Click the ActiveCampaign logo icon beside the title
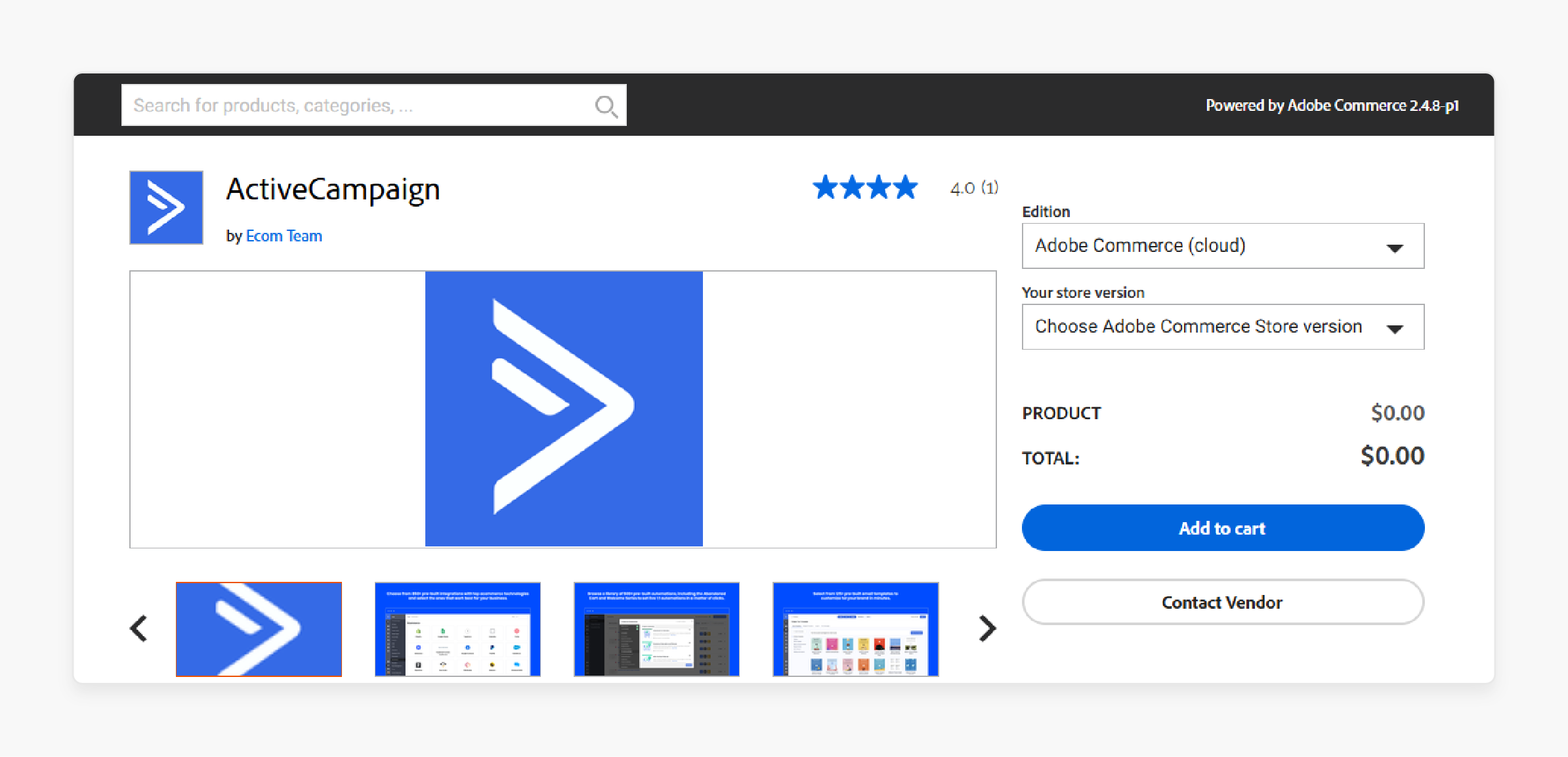This screenshot has width=1568, height=757. [166, 207]
